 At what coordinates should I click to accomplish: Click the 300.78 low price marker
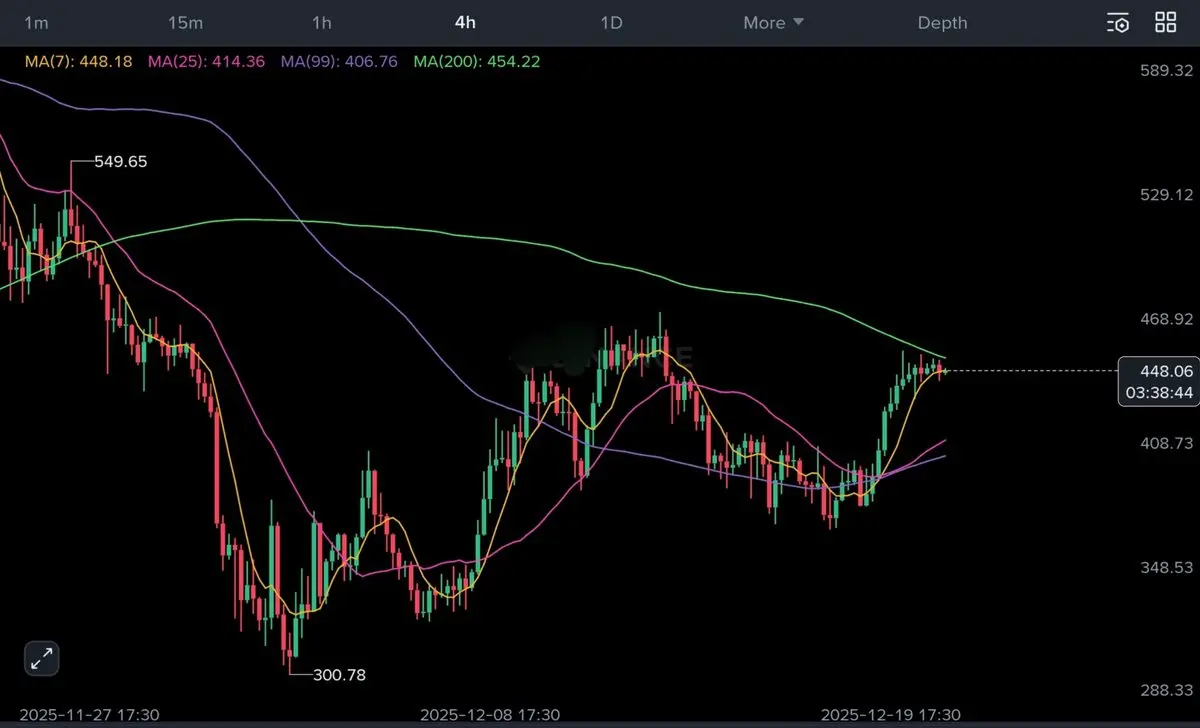click(x=339, y=675)
